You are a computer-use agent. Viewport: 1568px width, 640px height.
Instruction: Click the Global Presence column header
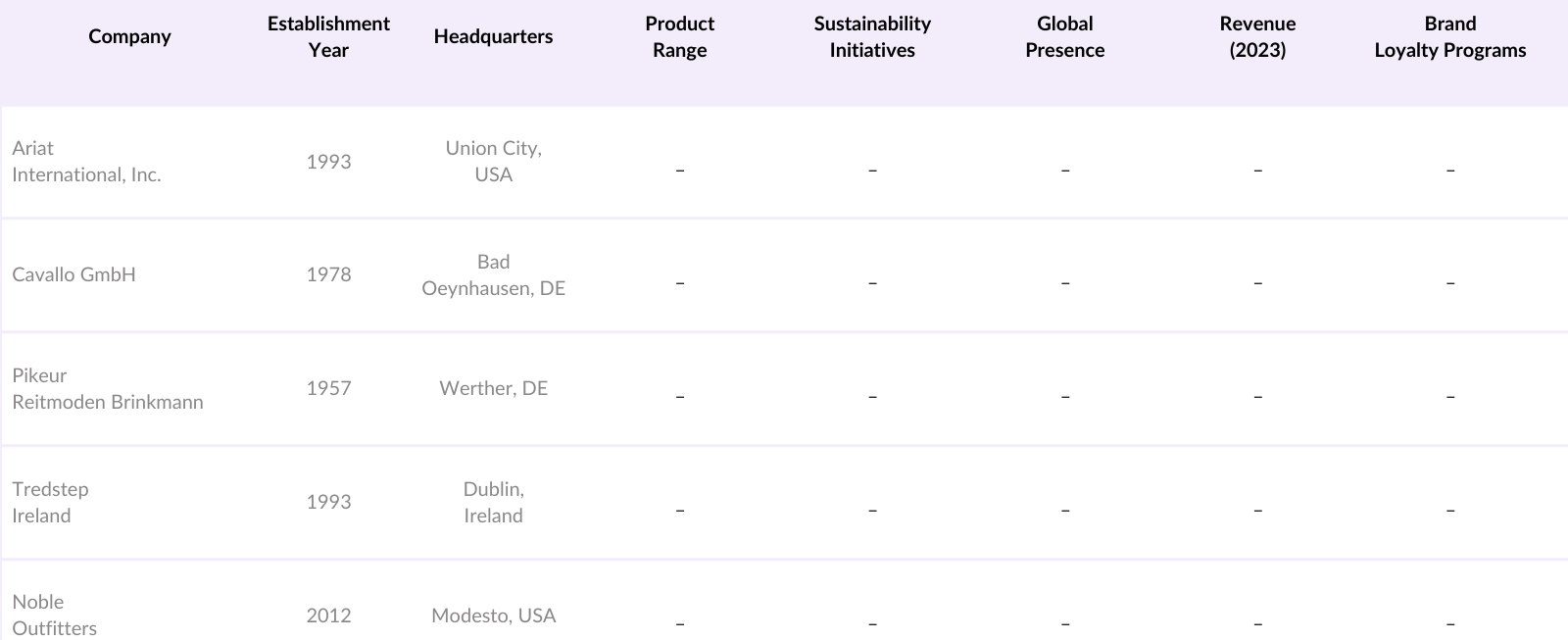point(1064,36)
